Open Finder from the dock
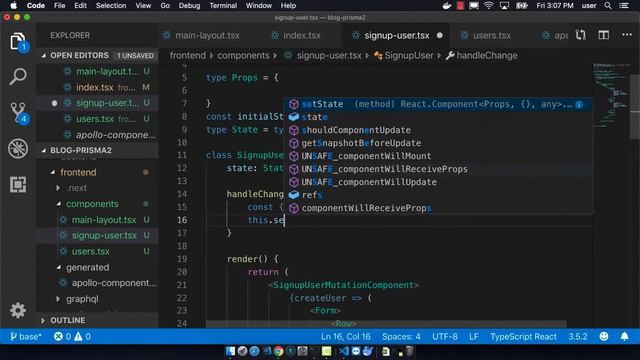Image resolution: width=640 pixels, height=360 pixels. point(230,351)
